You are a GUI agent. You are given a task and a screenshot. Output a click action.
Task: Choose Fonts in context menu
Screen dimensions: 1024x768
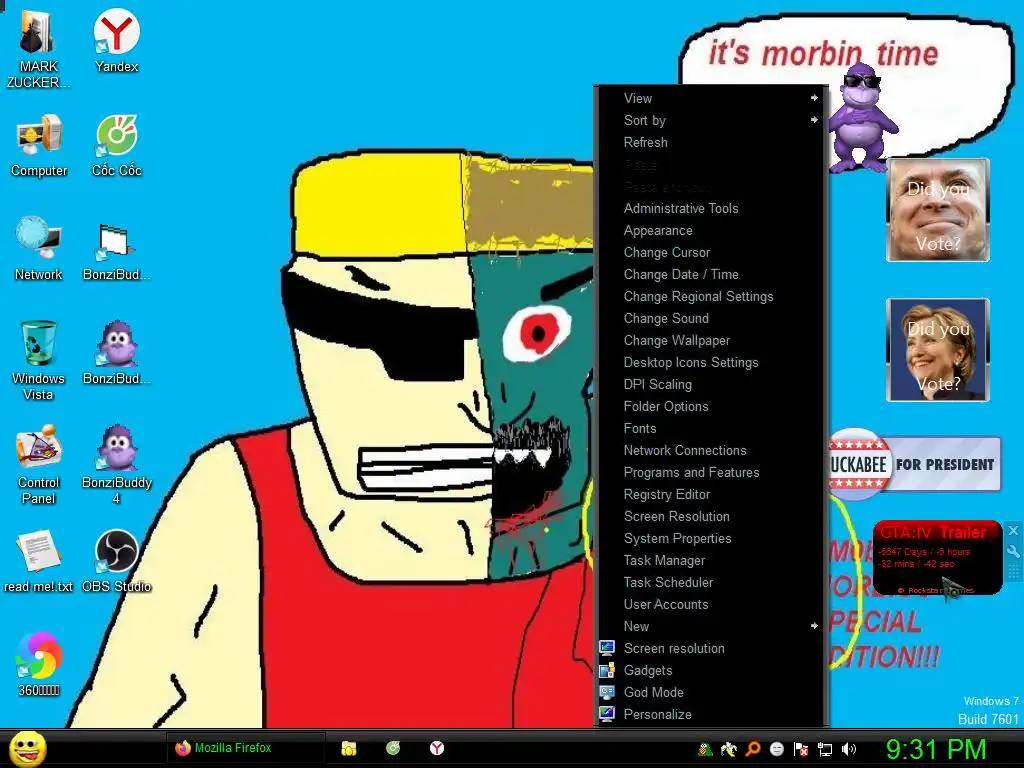(712, 428)
